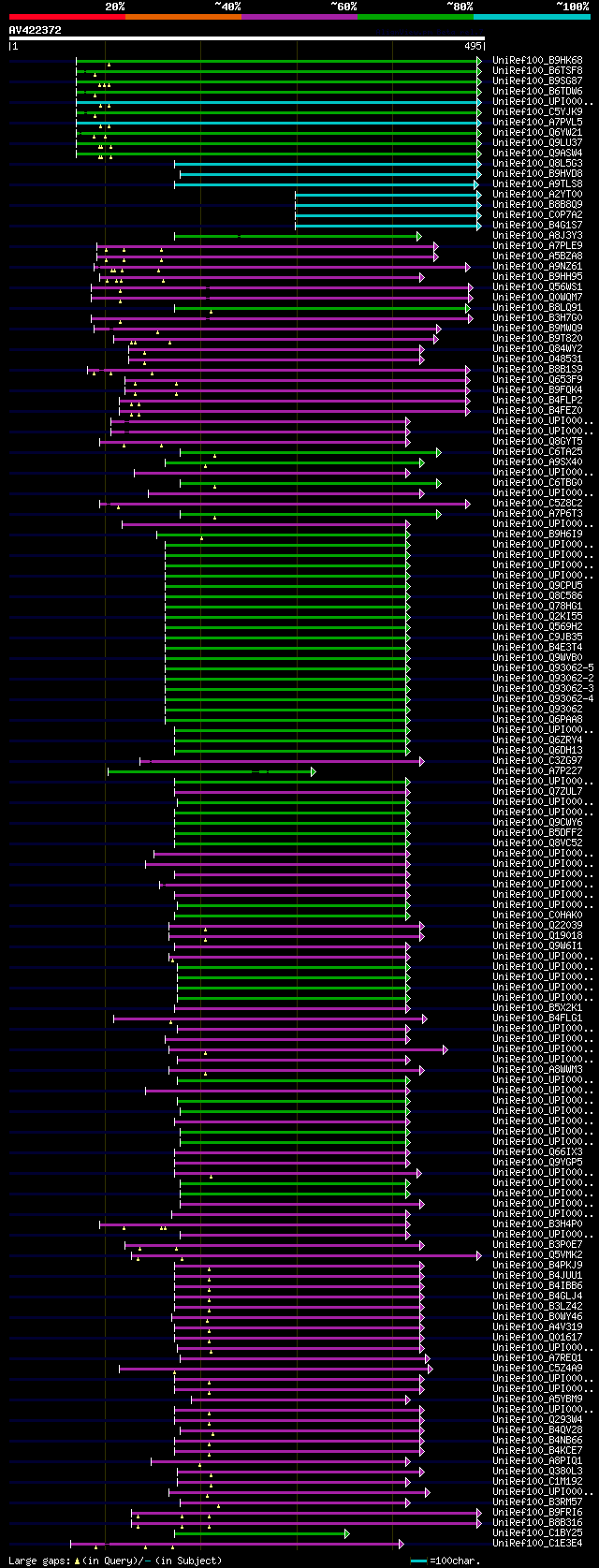Click the UniRef100_O48531 label

click(537, 359)
